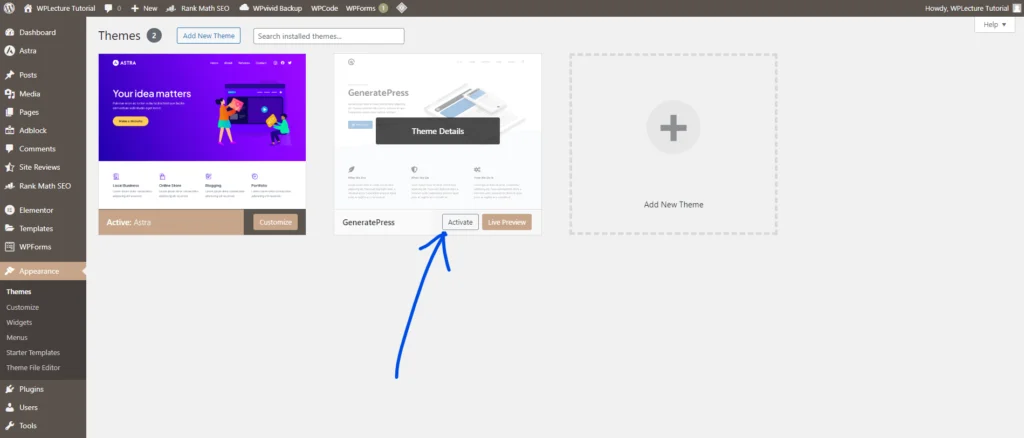
Task: Click the Templates folder icon
Action: click(x=10, y=228)
